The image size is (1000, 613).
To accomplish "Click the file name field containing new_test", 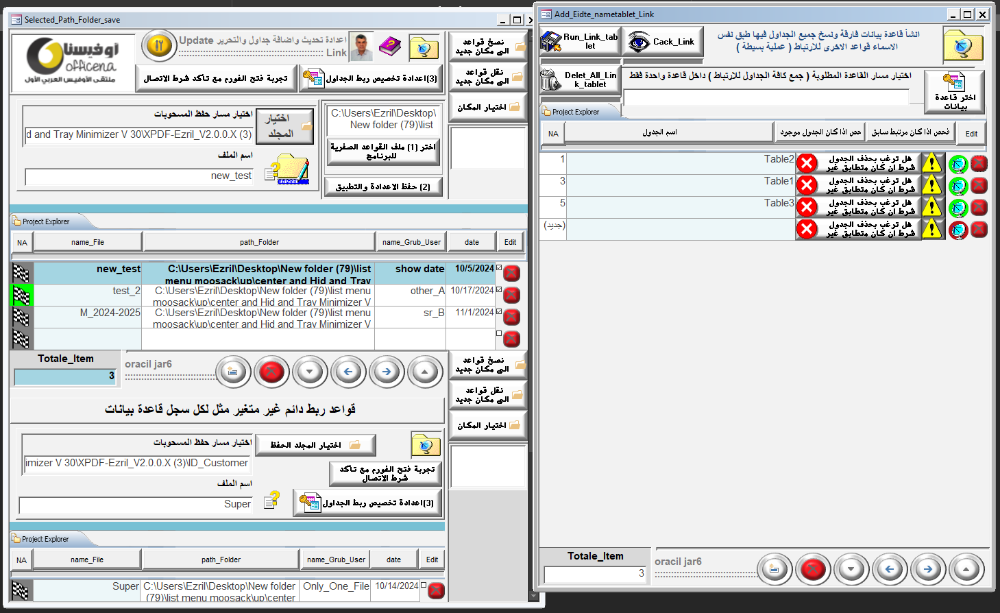I will pyautogui.click(x=141, y=176).
